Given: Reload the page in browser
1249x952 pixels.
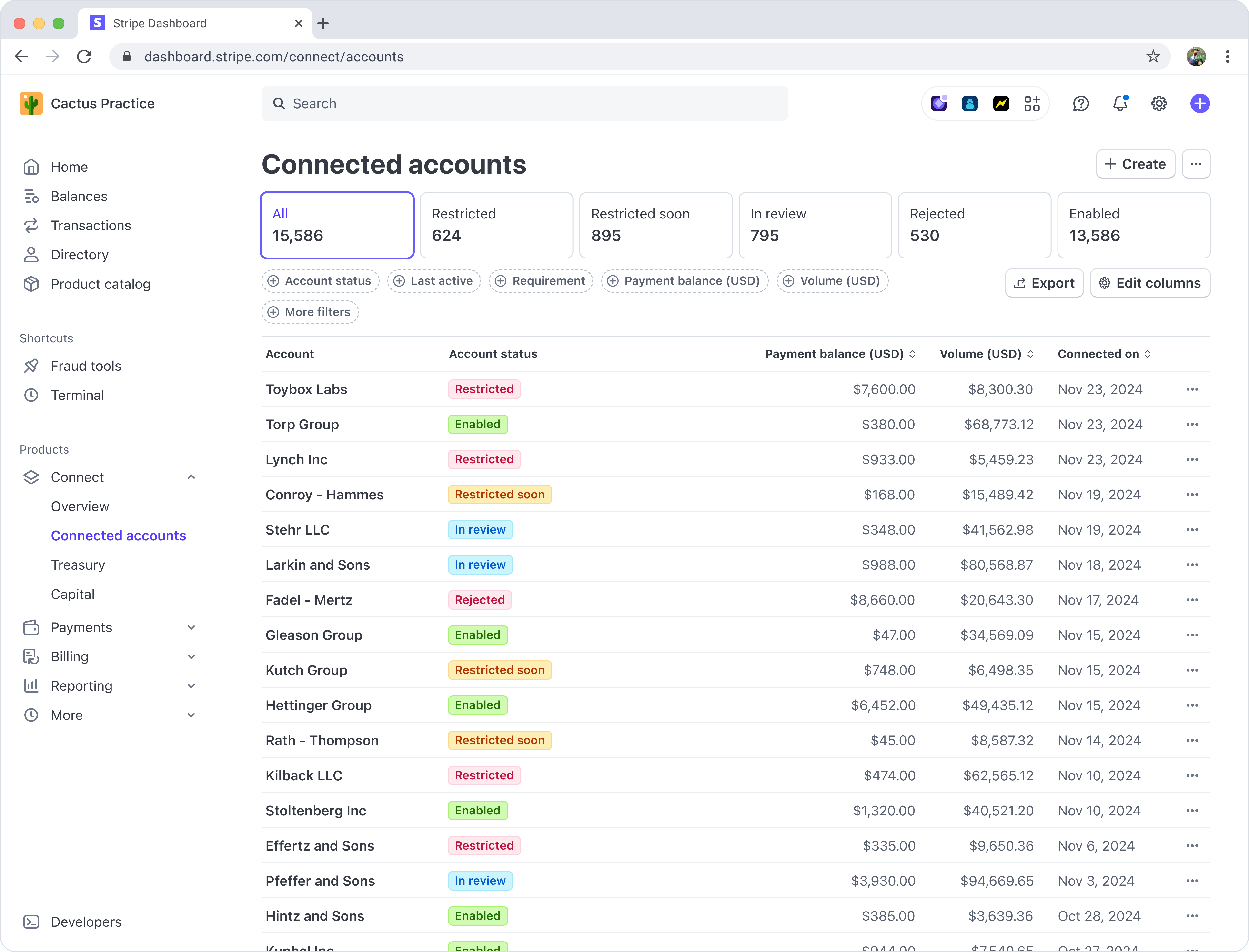Looking at the screenshot, I should pos(84,57).
